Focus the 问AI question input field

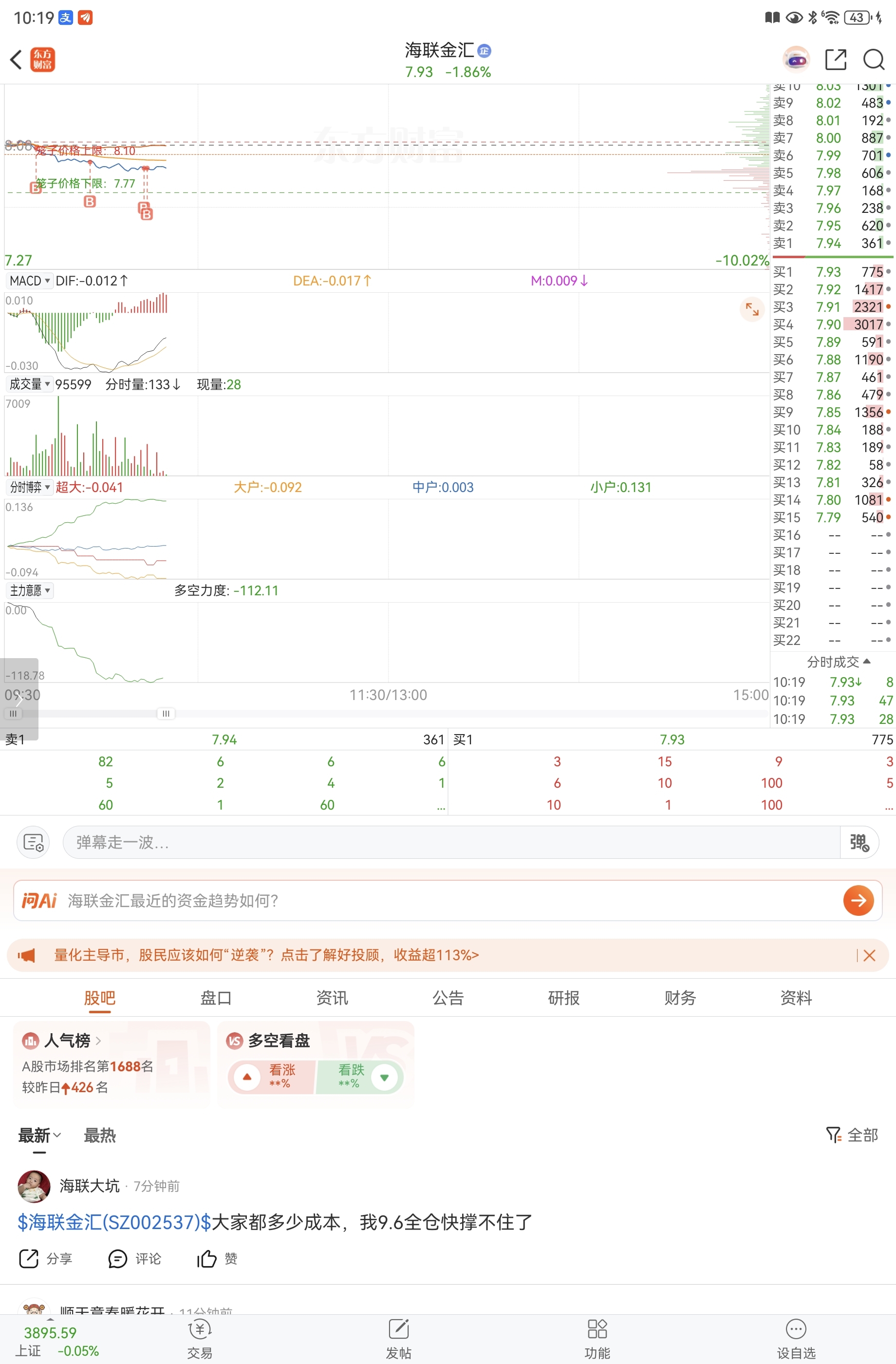click(x=448, y=900)
